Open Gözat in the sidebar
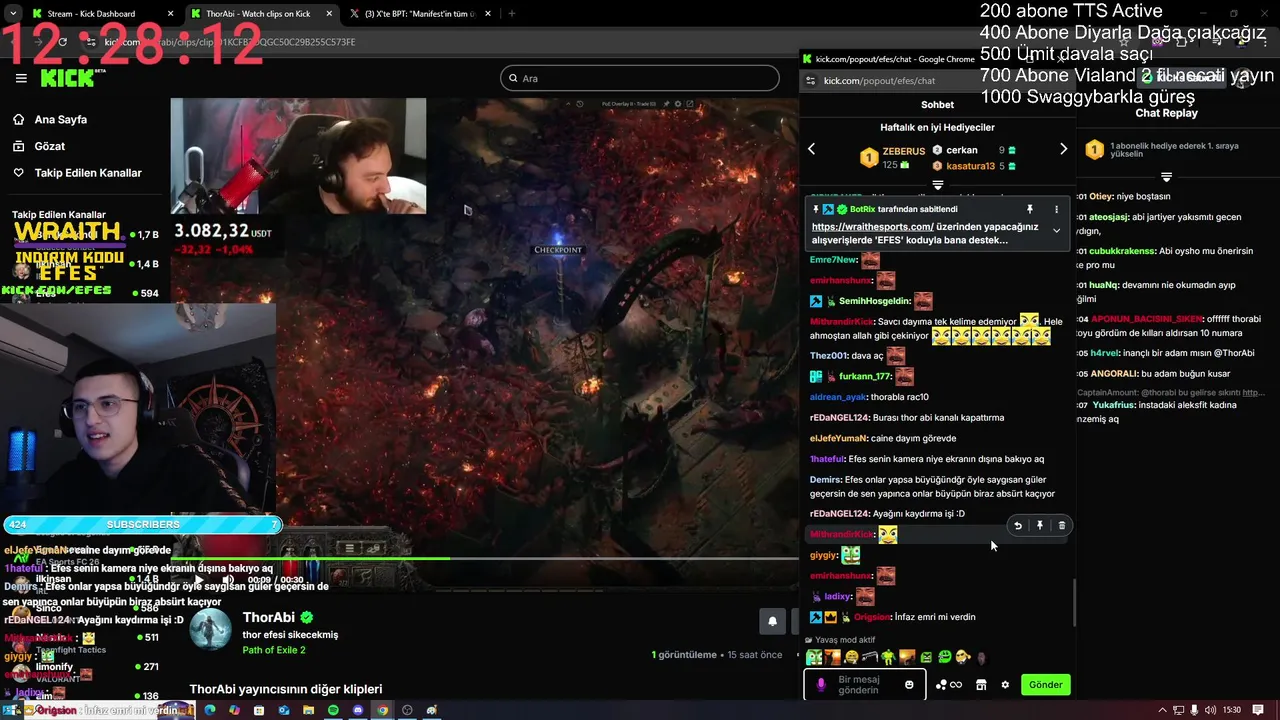1280x720 pixels. point(49,146)
